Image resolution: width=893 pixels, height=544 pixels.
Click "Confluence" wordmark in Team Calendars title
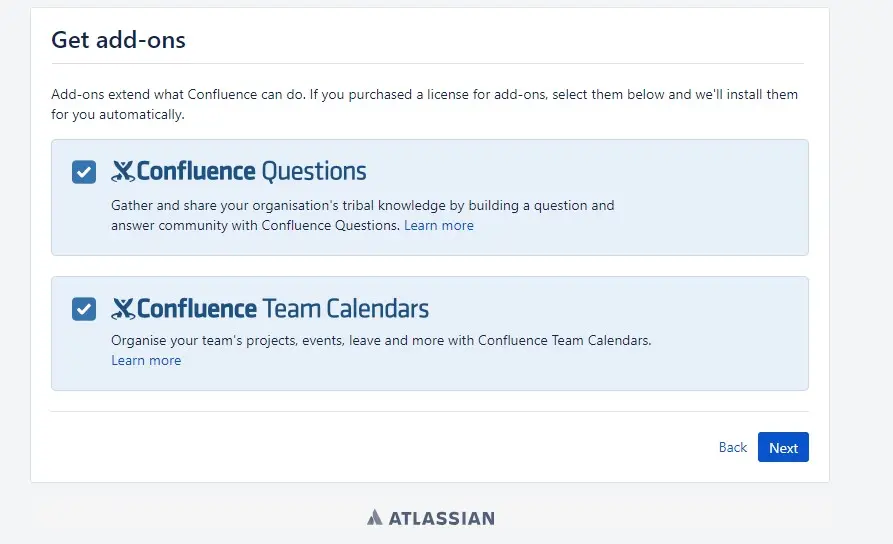pyautogui.click(x=197, y=308)
